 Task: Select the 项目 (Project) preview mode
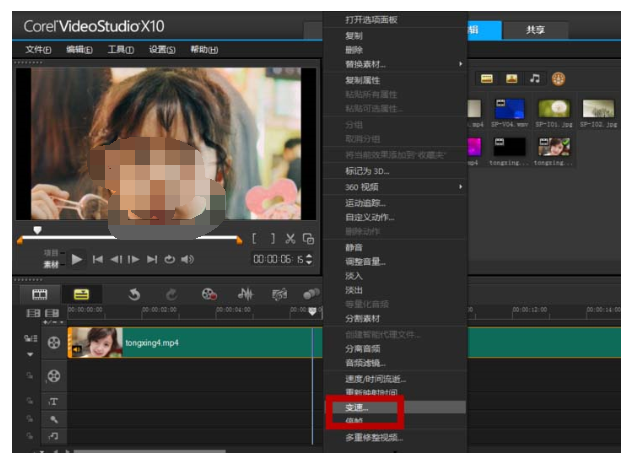point(51,253)
